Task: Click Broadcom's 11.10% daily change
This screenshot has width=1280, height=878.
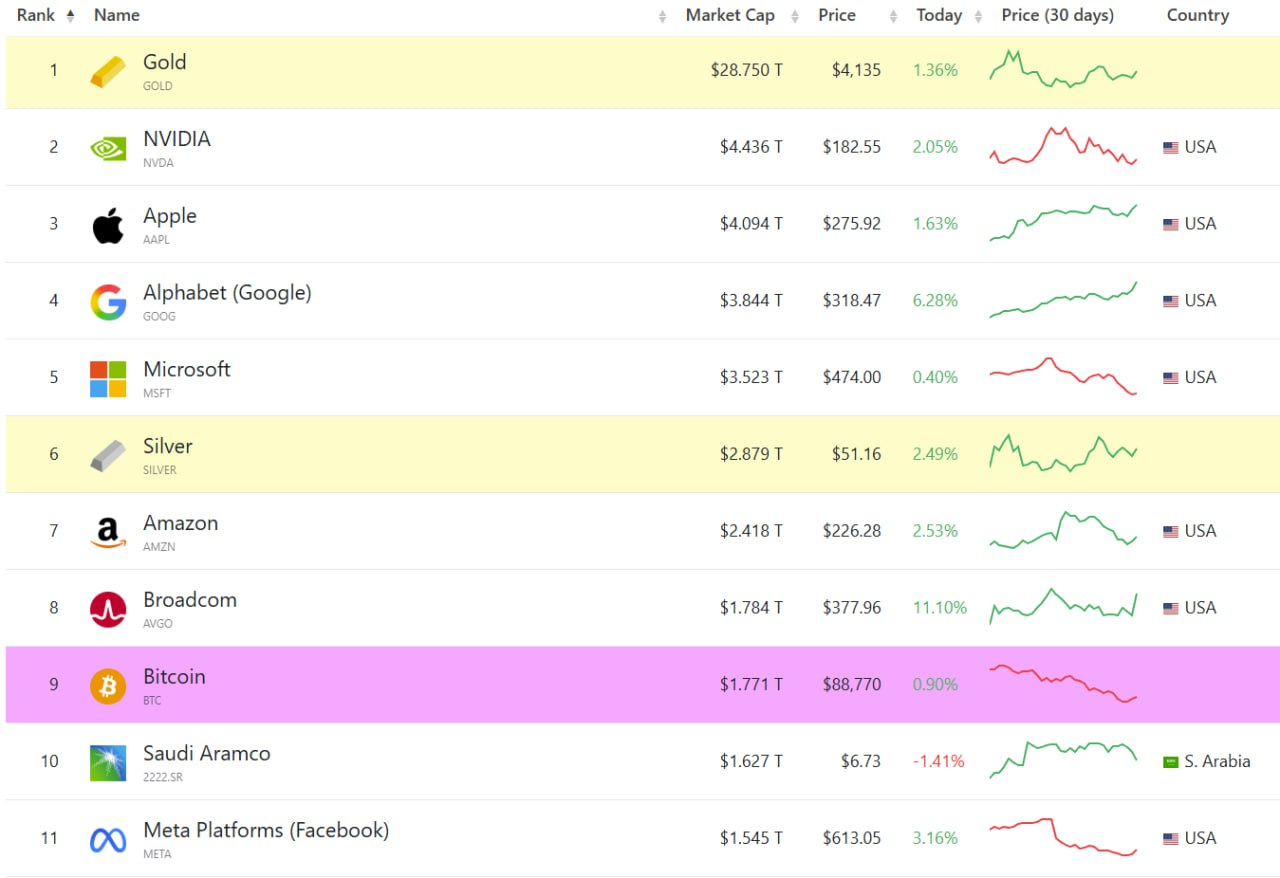Action: pos(939,608)
